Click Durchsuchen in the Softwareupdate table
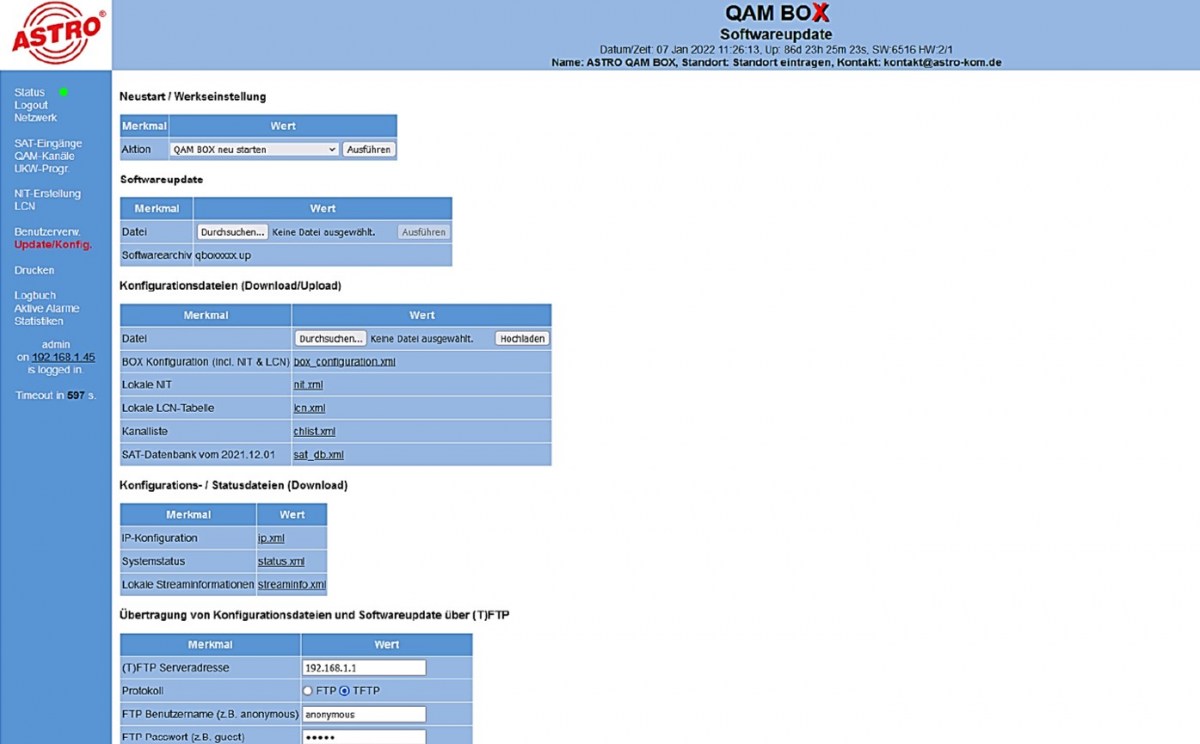1200x744 pixels. tap(232, 232)
